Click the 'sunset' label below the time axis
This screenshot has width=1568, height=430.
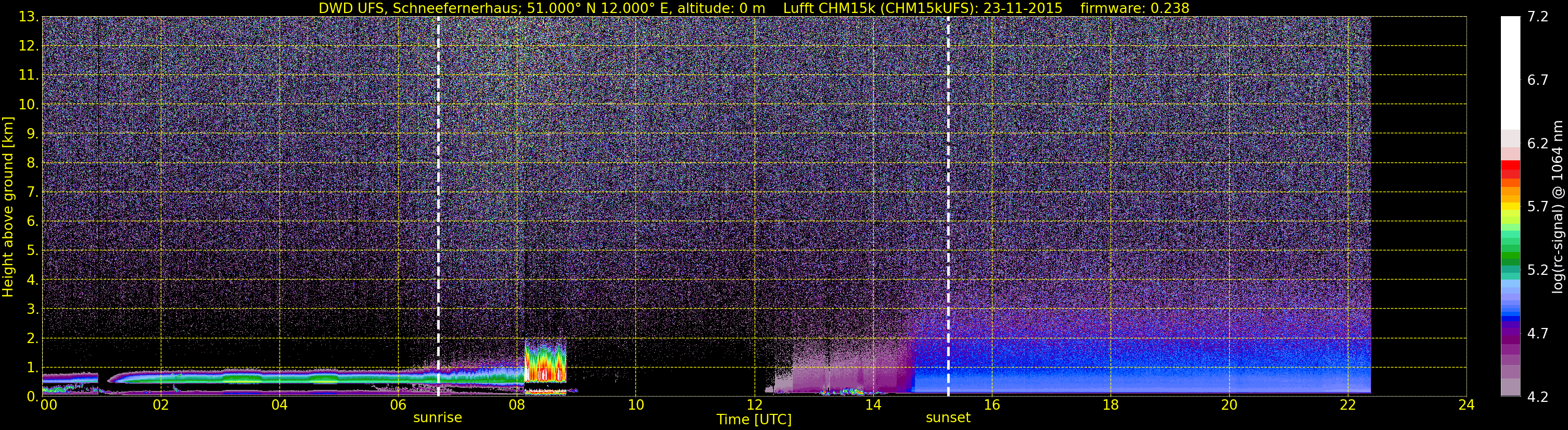[x=948, y=418]
